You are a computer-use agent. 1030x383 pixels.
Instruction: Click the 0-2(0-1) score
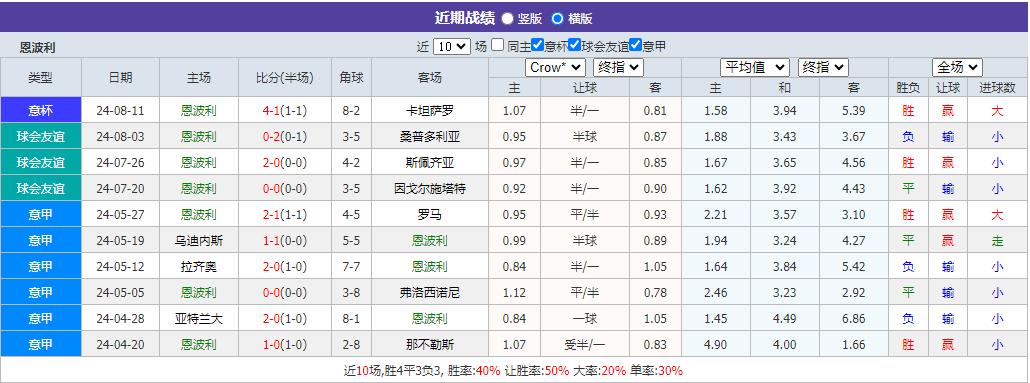tap(284, 137)
